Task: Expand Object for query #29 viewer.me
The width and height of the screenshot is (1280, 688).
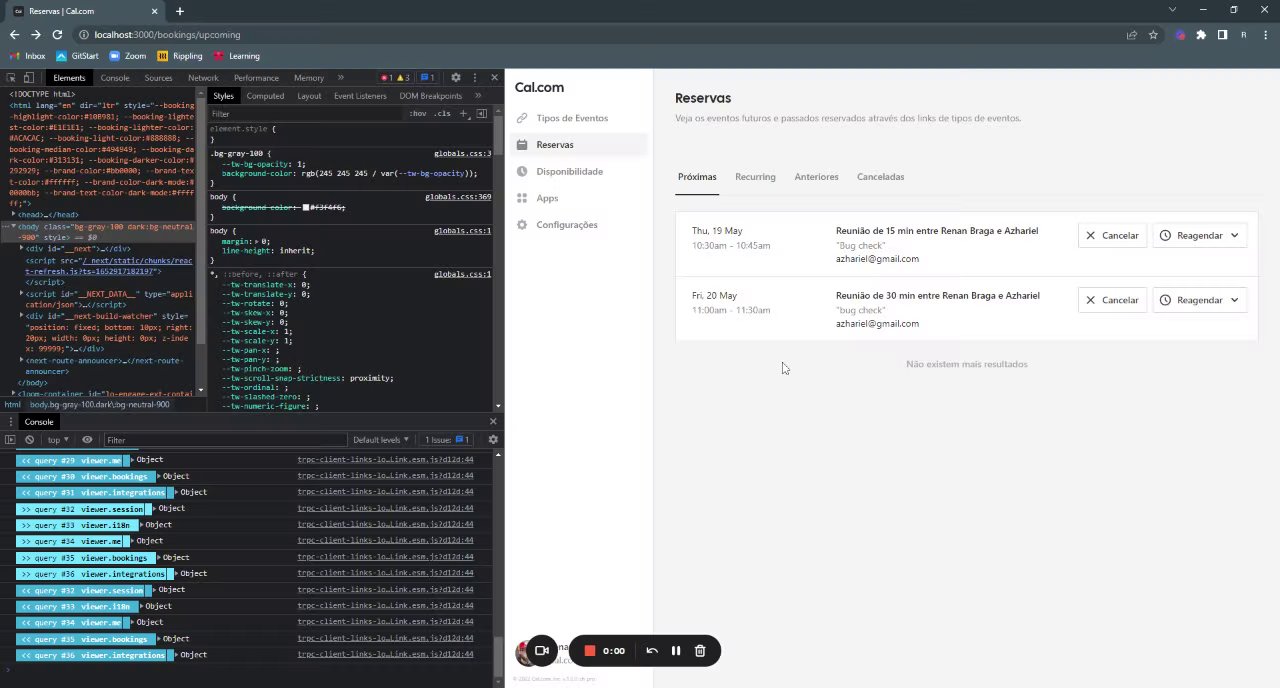Action: point(133,460)
